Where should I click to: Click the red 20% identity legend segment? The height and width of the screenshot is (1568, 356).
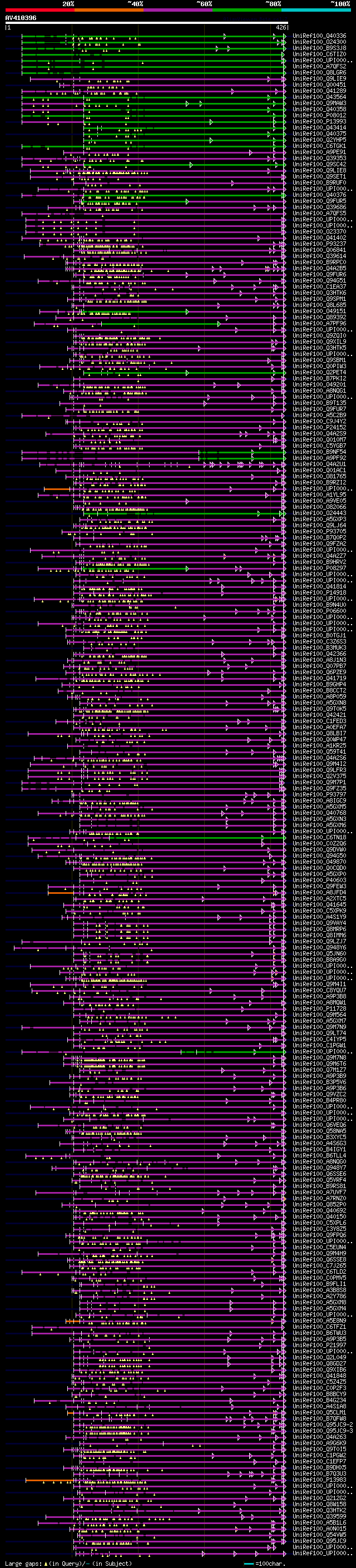pos(40,10)
